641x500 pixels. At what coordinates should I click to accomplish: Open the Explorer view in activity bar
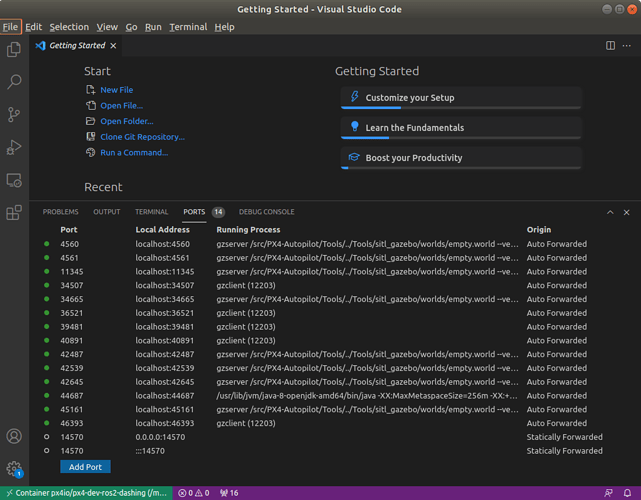[x=14, y=49]
